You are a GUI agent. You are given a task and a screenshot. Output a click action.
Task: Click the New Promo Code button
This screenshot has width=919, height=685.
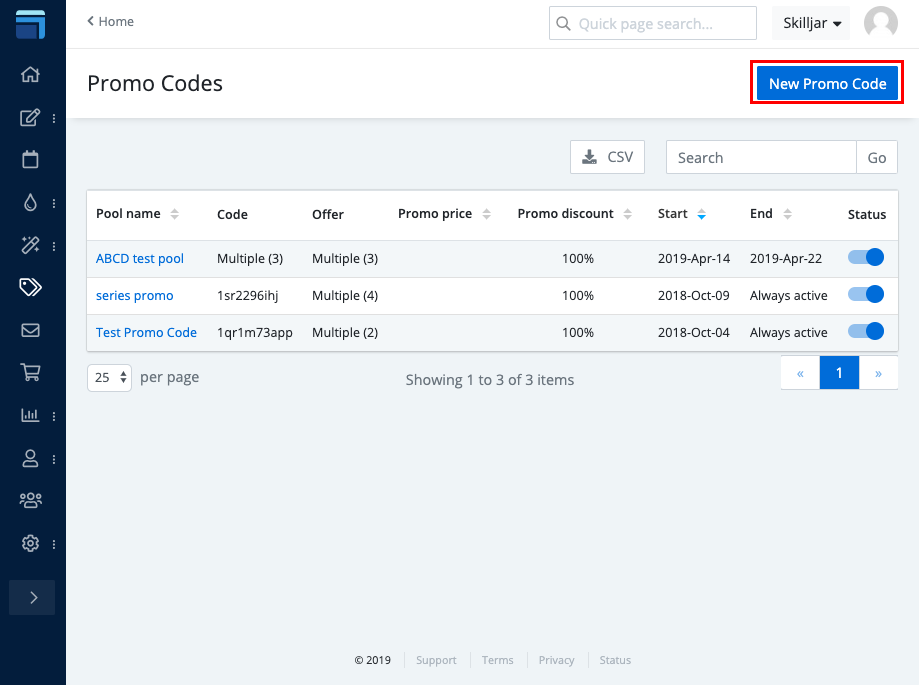[827, 84]
